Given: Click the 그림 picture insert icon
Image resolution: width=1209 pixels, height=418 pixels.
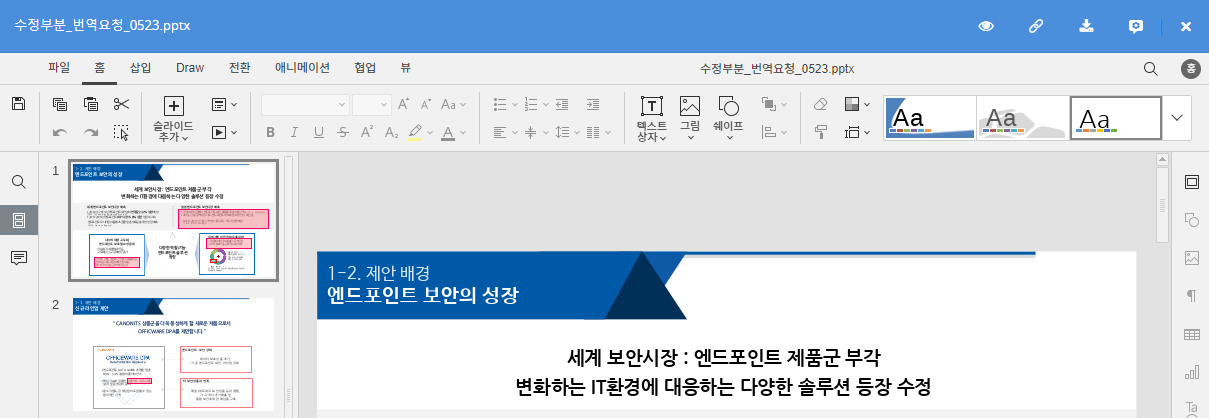Looking at the screenshot, I should tap(690, 118).
